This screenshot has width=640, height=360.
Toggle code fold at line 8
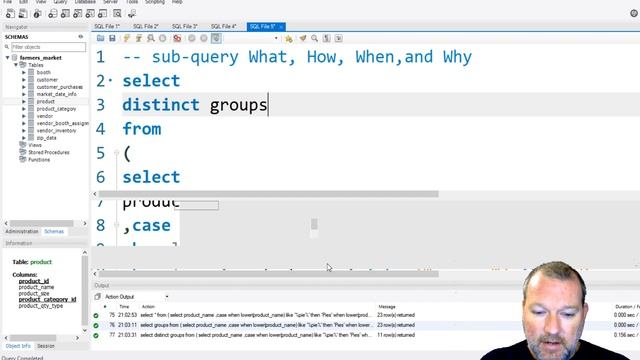(x=116, y=224)
